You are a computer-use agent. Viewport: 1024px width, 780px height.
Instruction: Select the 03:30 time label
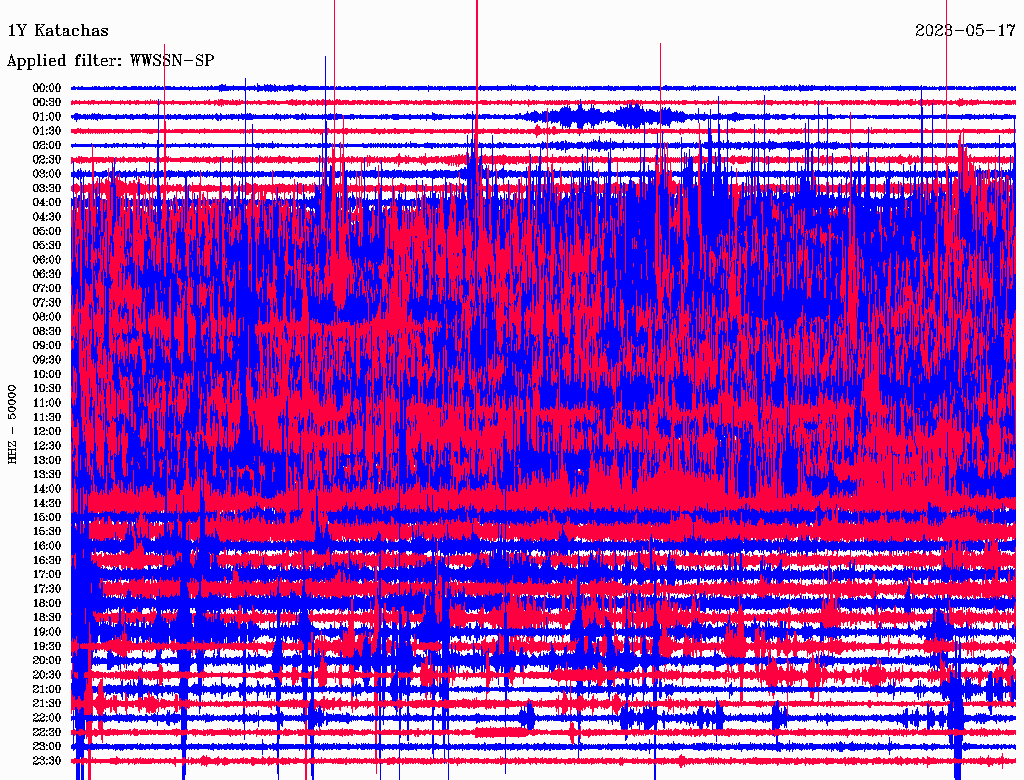point(47,188)
